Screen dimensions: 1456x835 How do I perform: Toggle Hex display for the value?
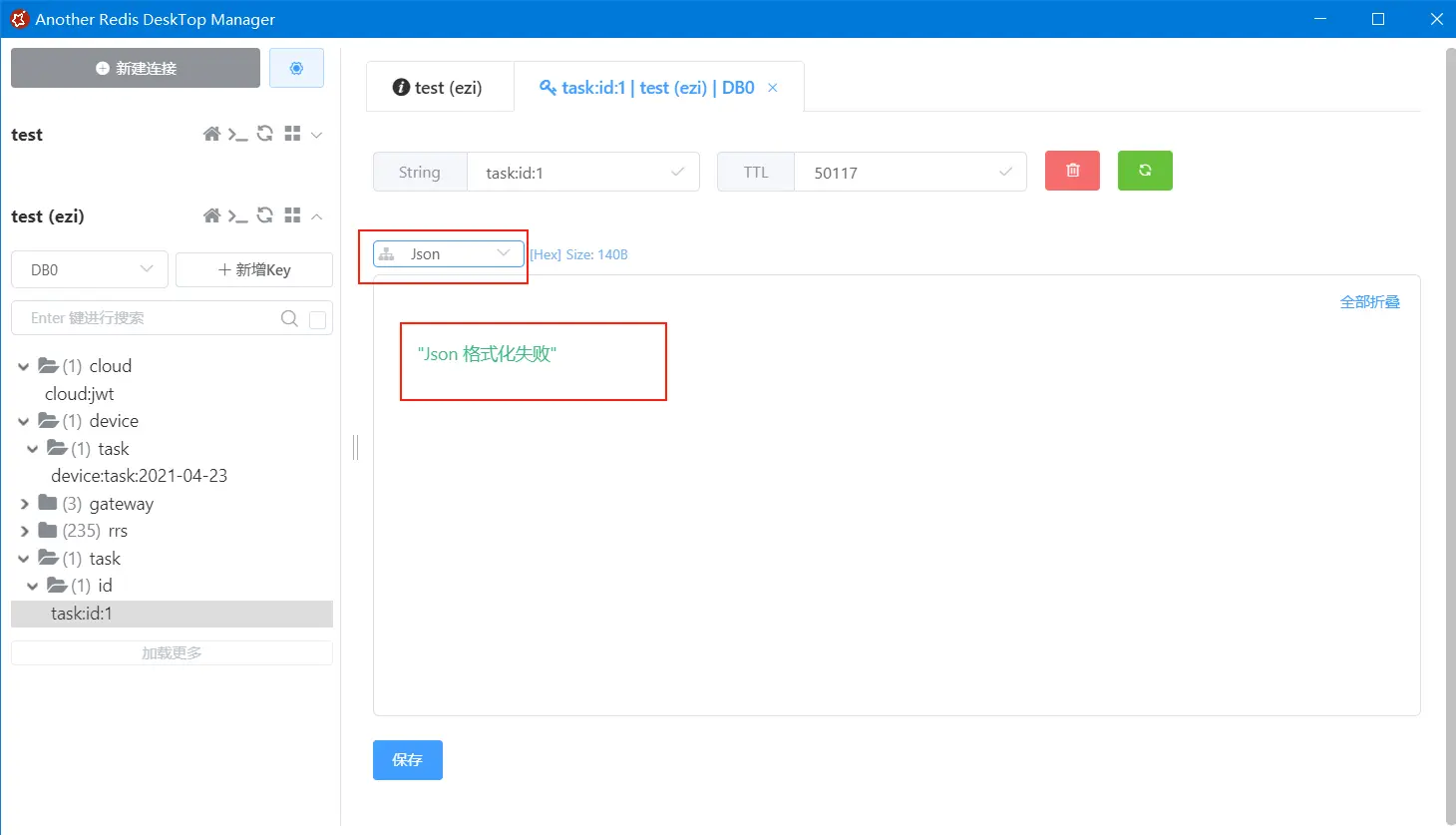tap(544, 254)
